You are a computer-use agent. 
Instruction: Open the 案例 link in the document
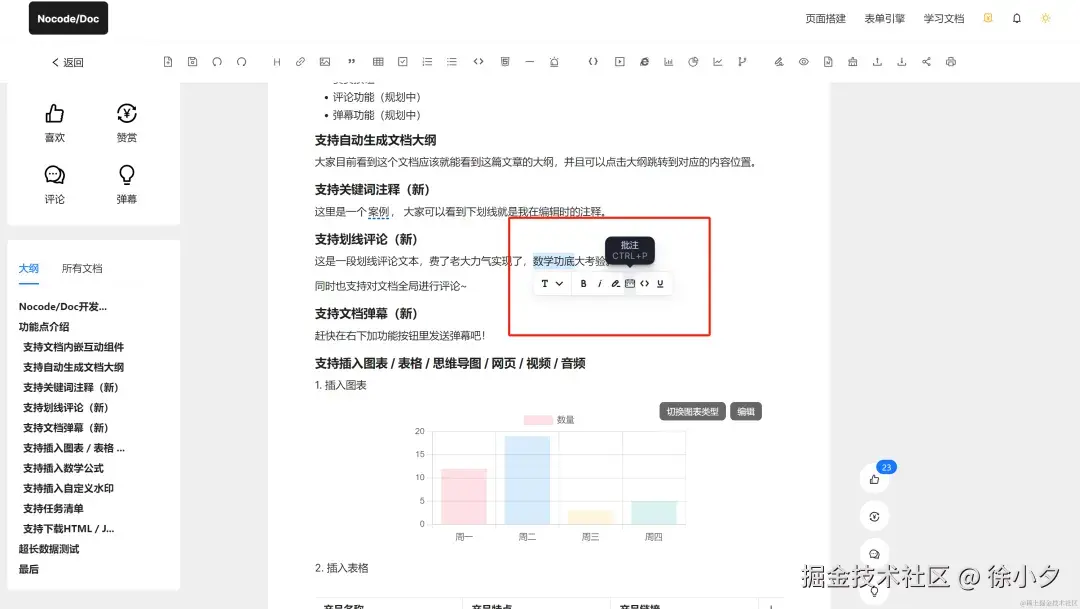pos(380,211)
